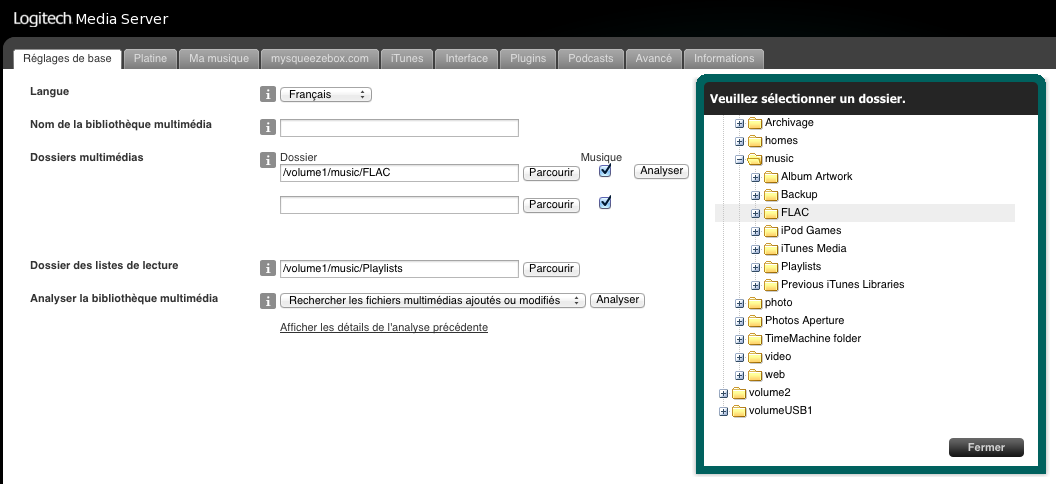Image resolution: width=1056 pixels, height=484 pixels.
Task: Open info icon beside Langue
Action: [x=267, y=94]
